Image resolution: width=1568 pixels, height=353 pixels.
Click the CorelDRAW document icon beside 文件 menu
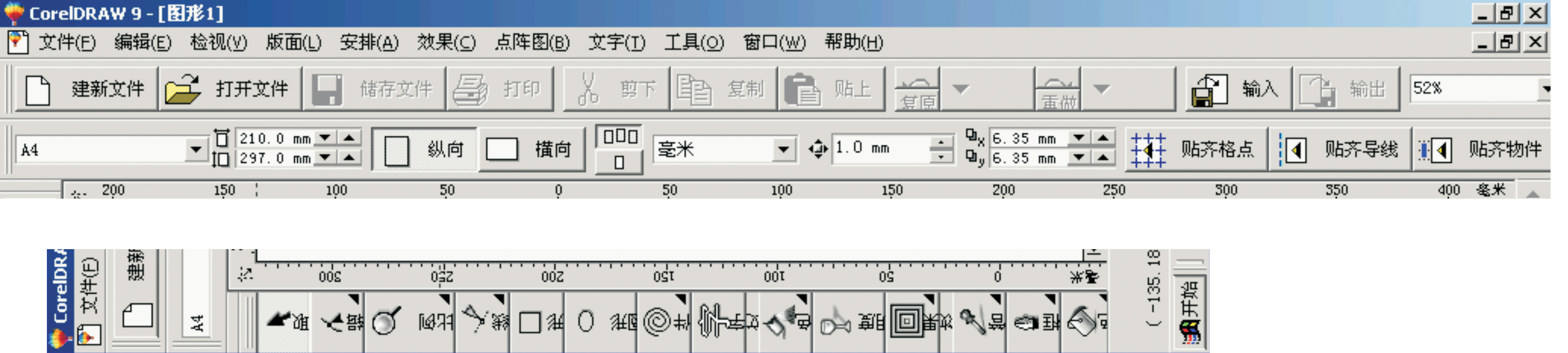coord(18,42)
